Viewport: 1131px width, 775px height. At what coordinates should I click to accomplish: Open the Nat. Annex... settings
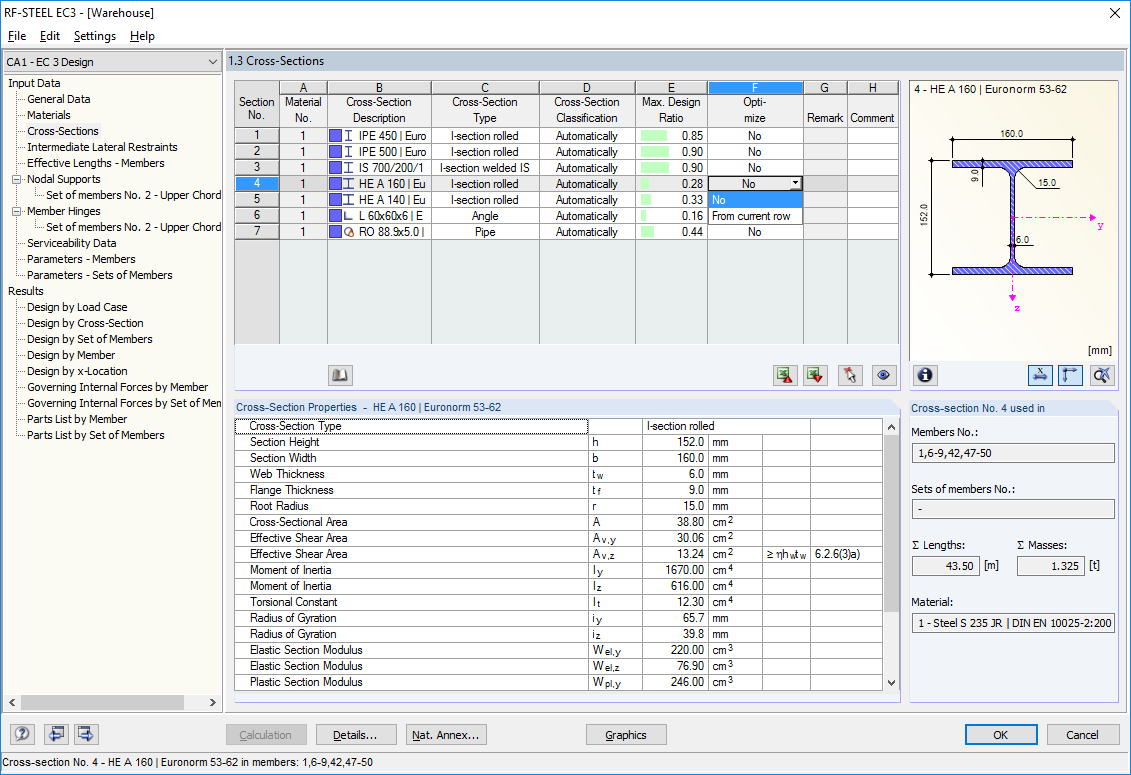point(446,735)
